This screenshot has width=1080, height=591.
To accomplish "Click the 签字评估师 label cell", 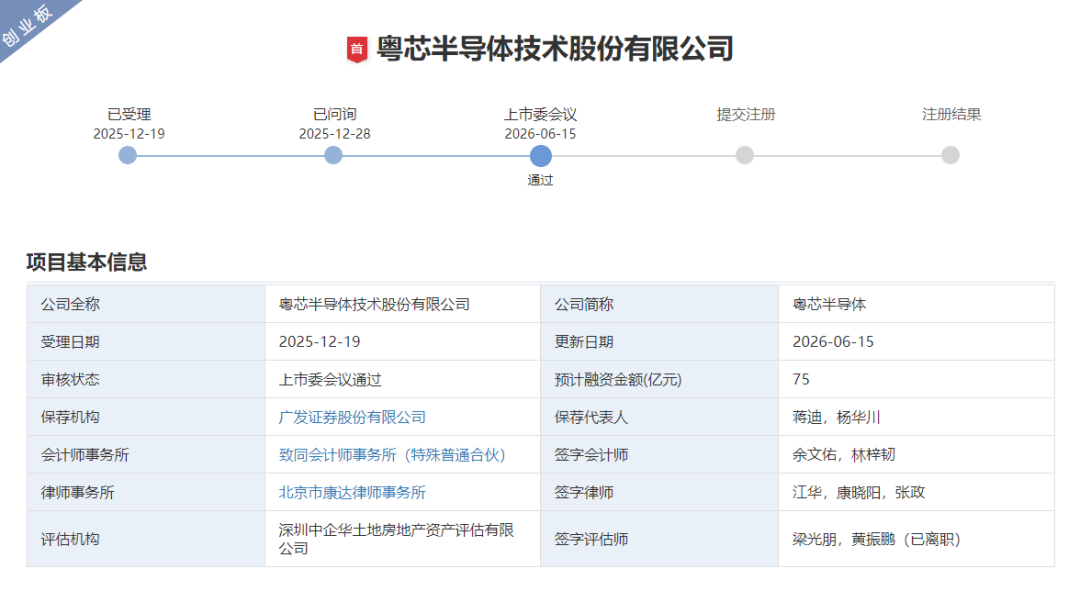I will coord(660,539).
